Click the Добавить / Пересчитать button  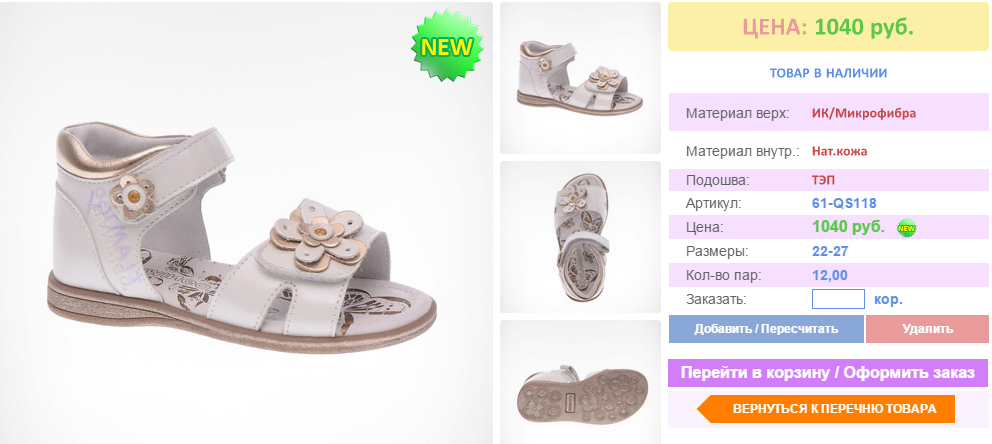[x=766, y=329]
